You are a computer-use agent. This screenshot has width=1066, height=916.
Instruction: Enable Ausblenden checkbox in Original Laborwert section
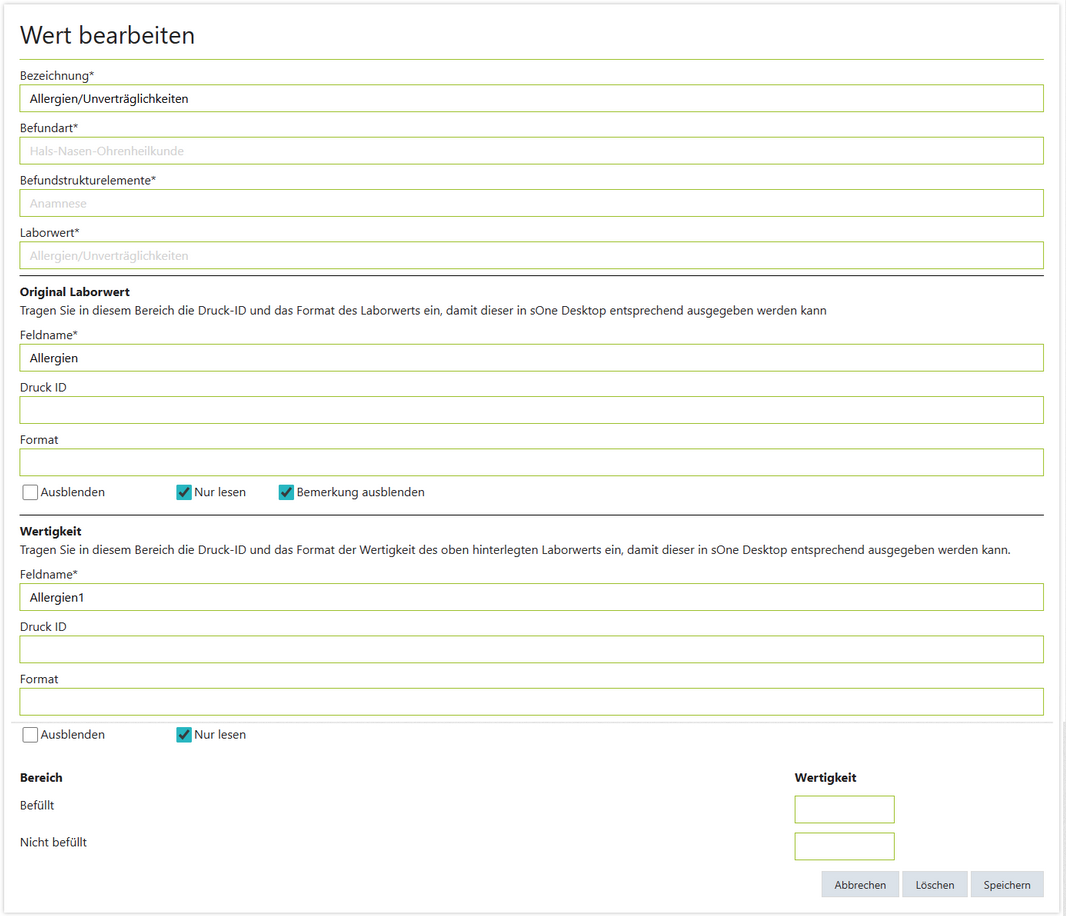30,492
